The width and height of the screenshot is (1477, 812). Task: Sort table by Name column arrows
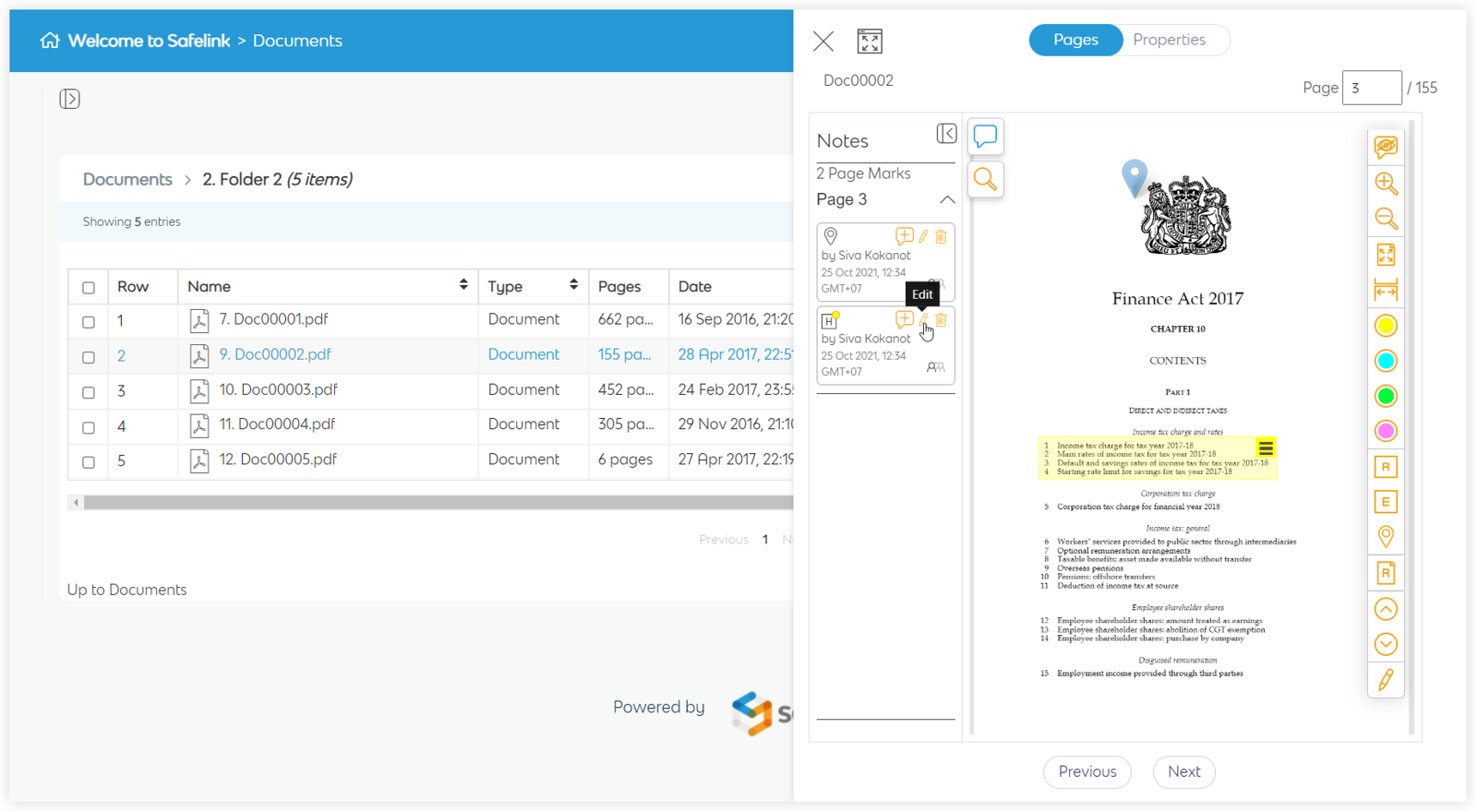coord(463,285)
